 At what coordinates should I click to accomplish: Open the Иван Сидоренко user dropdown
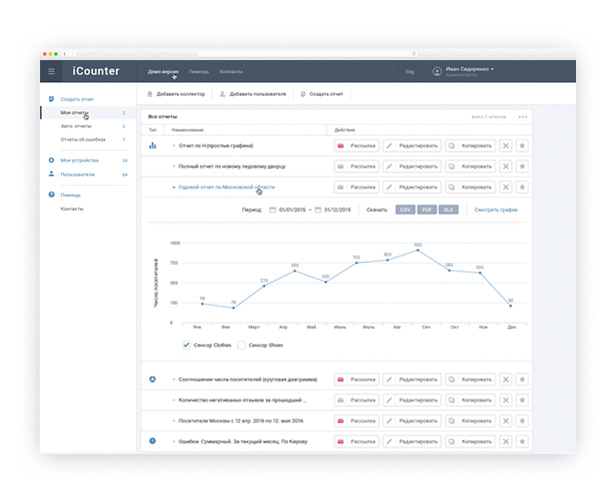(x=464, y=71)
